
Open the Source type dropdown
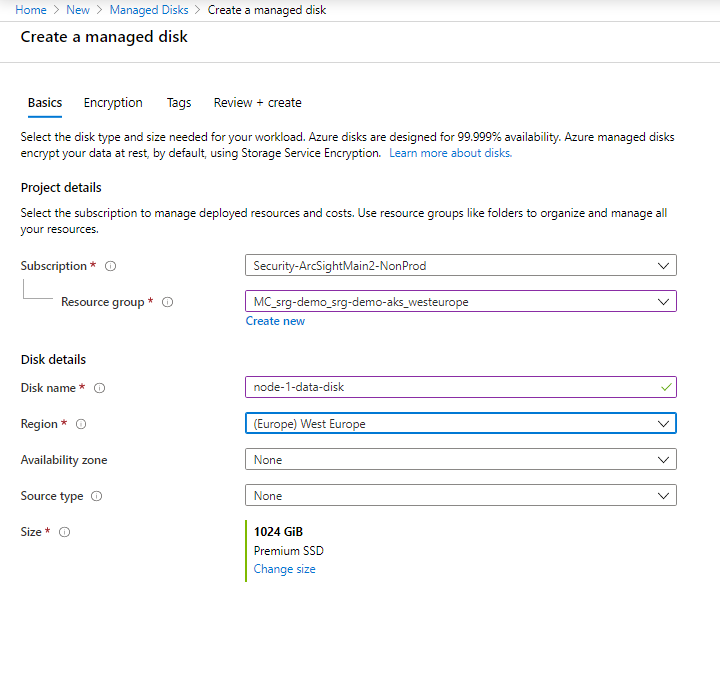[460, 496]
